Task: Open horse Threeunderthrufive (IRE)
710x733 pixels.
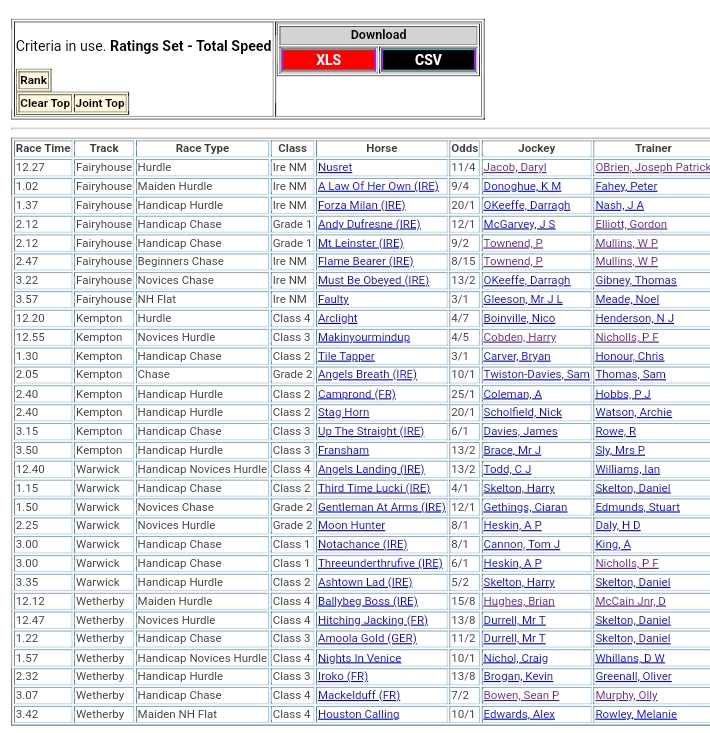Action: (379, 563)
